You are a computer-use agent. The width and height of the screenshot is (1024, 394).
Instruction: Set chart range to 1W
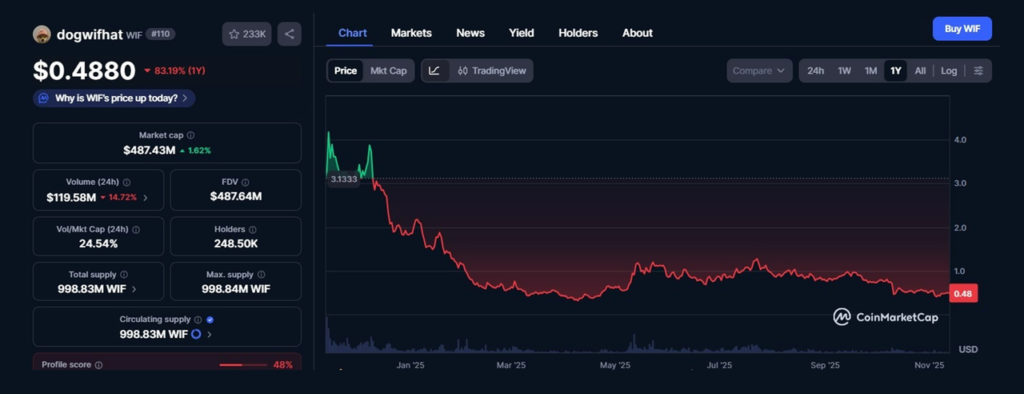[x=844, y=71]
